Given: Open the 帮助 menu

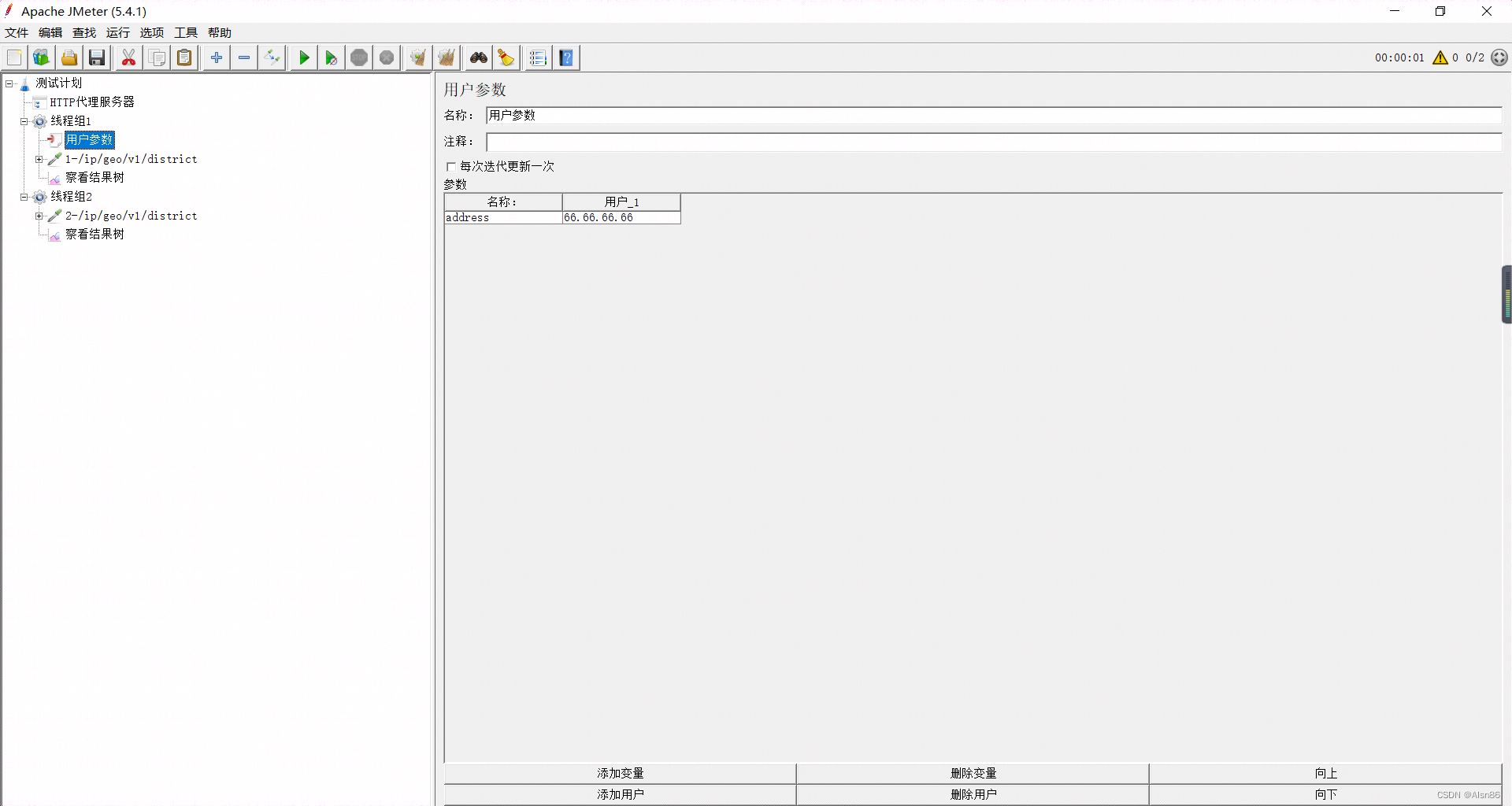Looking at the screenshot, I should (220, 32).
